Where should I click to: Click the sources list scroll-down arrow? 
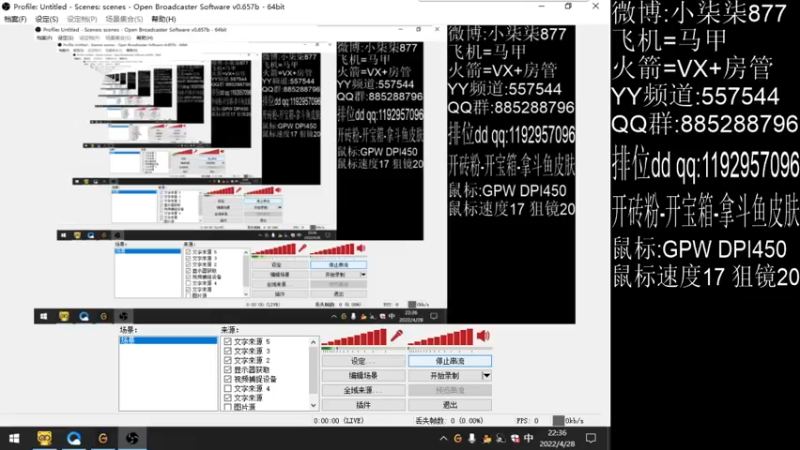click(x=313, y=406)
